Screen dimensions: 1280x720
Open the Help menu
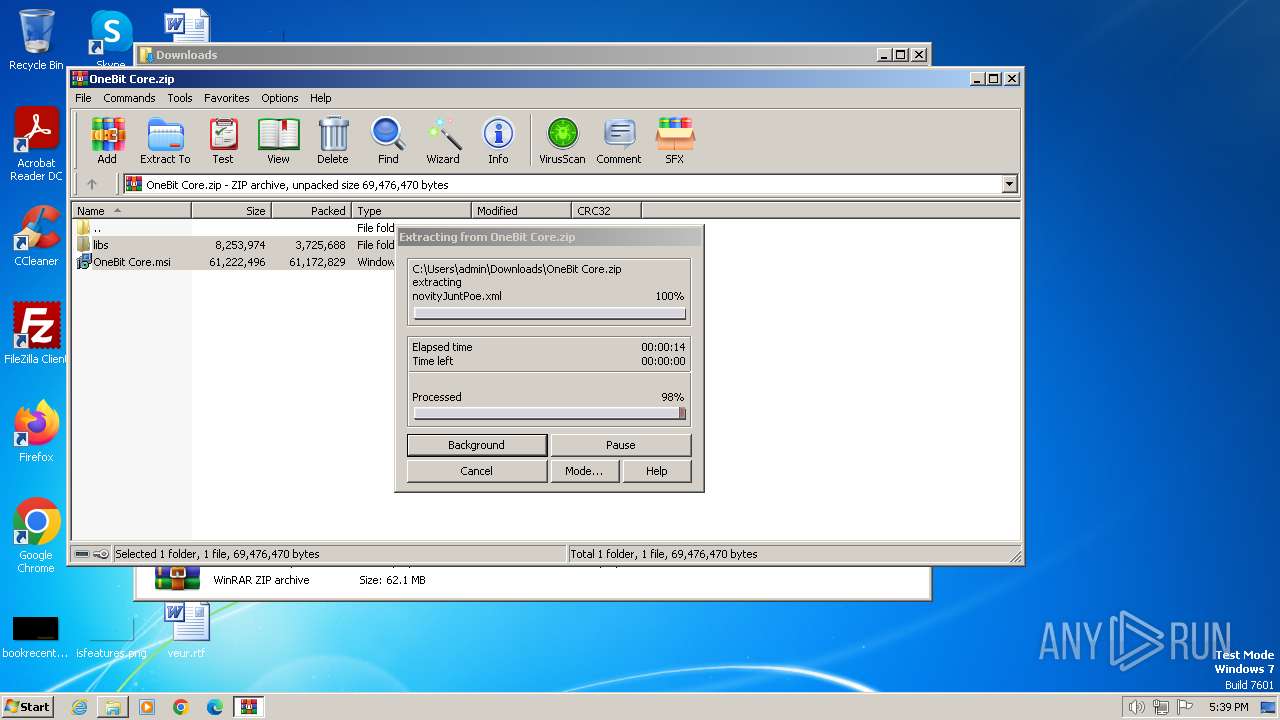pyautogui.click(x=320, y=98)
